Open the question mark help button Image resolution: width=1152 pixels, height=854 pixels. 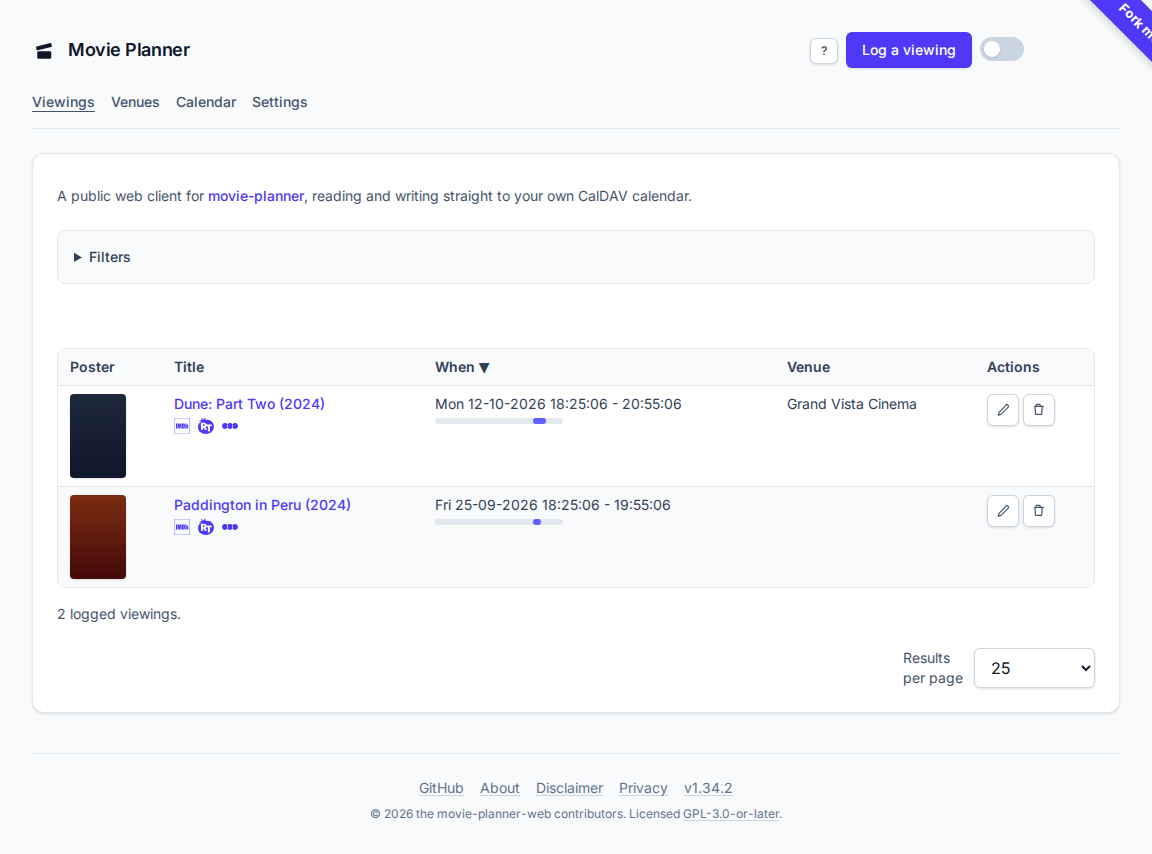tap(824, 51)
